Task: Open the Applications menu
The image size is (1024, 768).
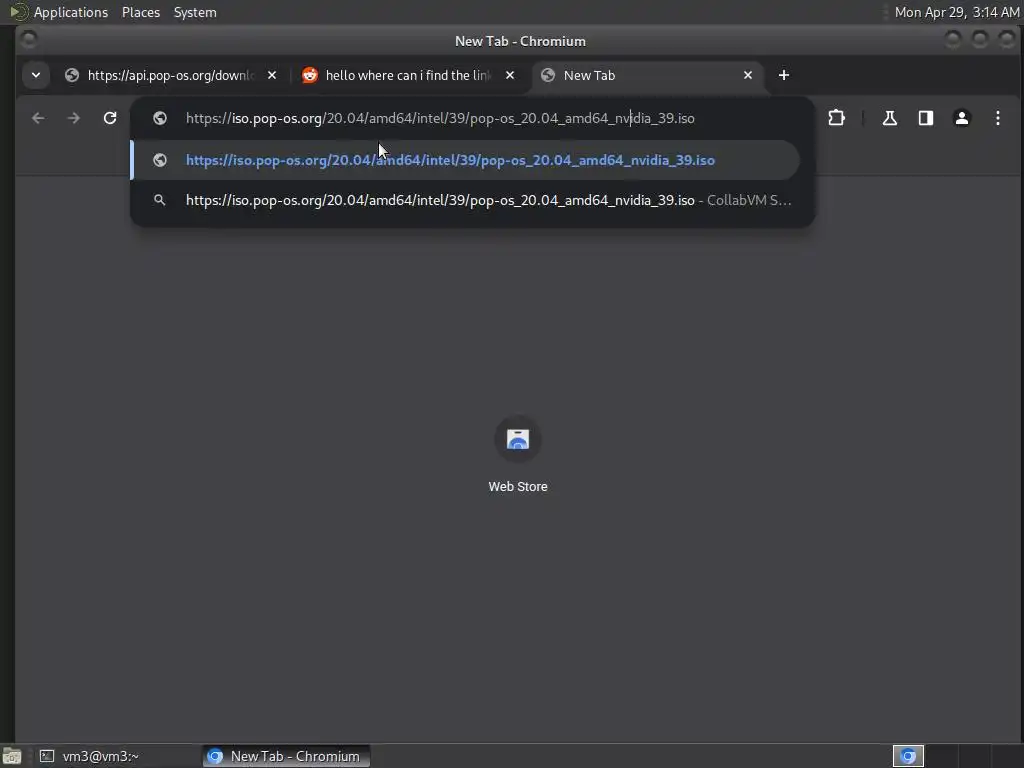Action: [x=71, y=12]
